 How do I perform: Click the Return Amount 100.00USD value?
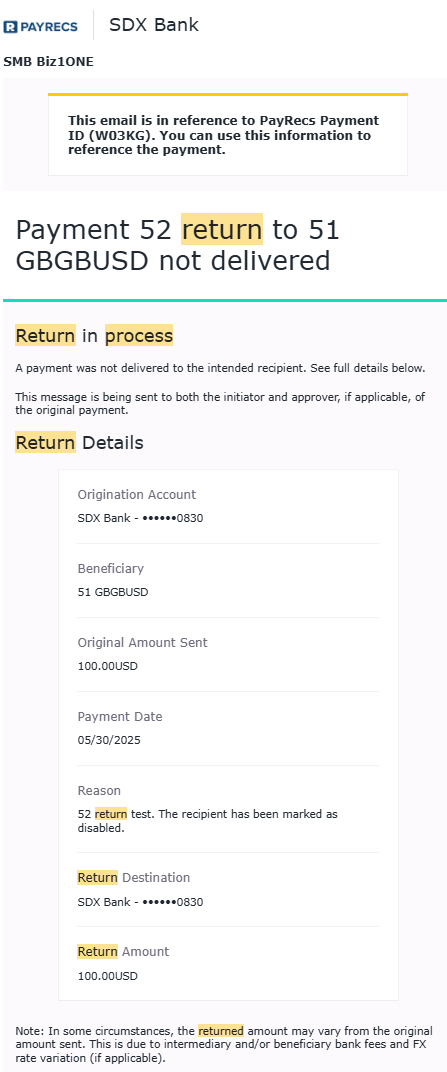click(107, 976)
